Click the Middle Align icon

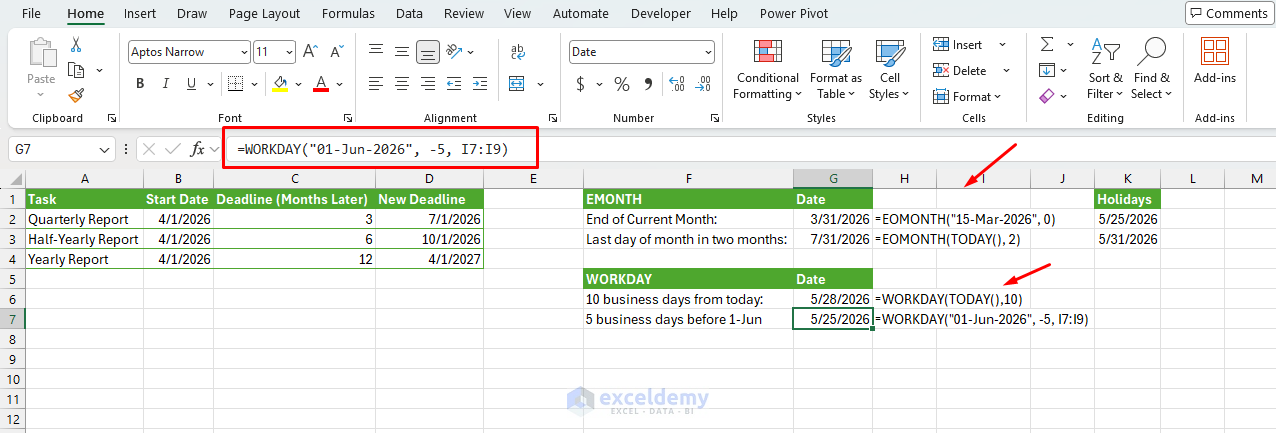click(x=402, y=52)
